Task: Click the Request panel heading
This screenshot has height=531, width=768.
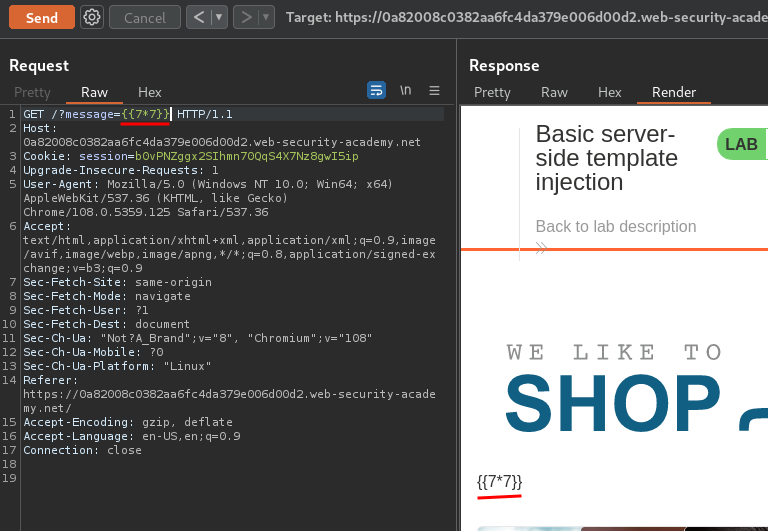Action: pos(39,66)
